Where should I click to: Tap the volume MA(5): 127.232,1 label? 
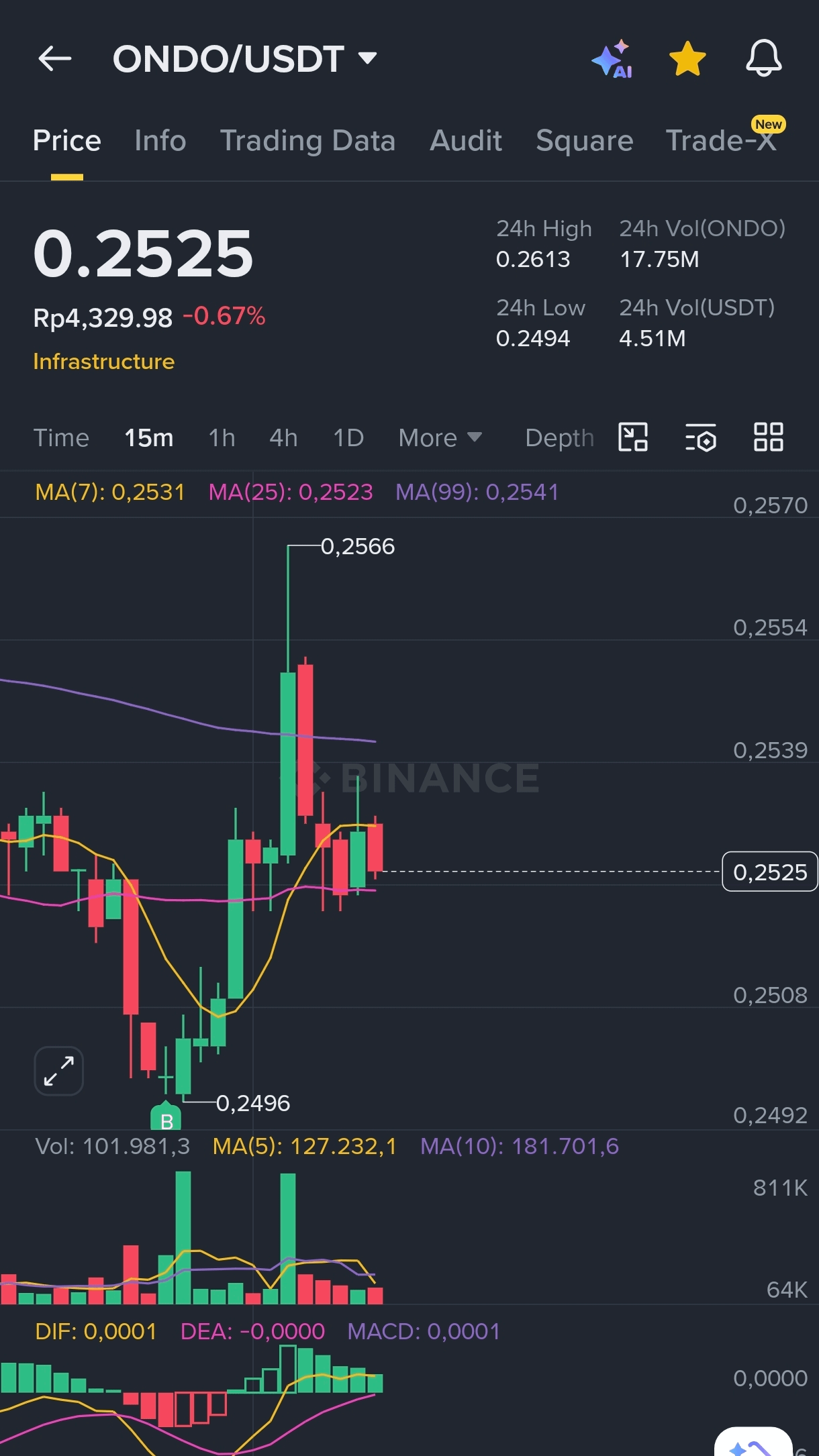click(305, 1146)
